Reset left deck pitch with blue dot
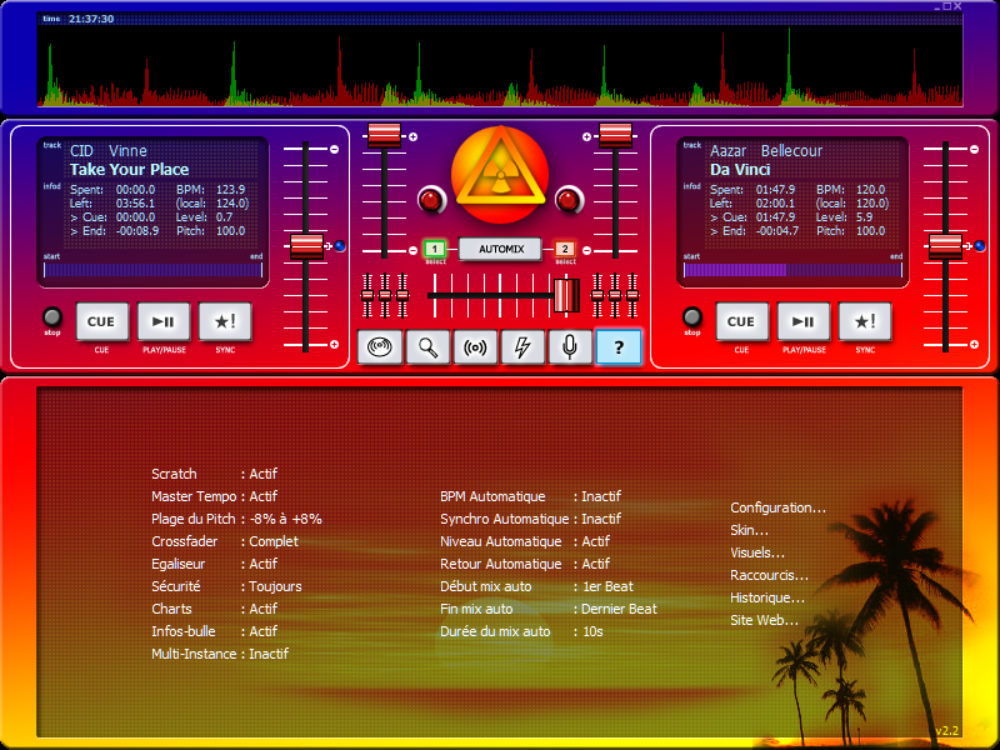 pos(340,246)
